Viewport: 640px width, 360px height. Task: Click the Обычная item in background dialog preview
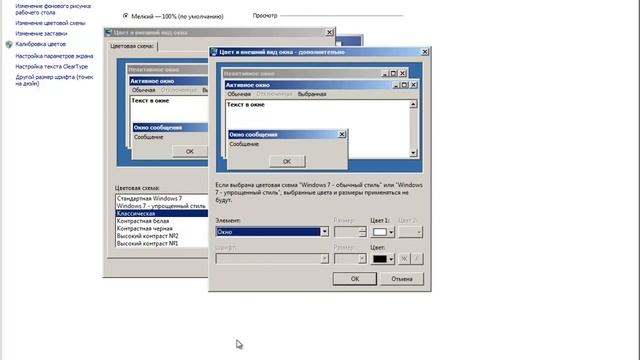click(x=143, y=90)
